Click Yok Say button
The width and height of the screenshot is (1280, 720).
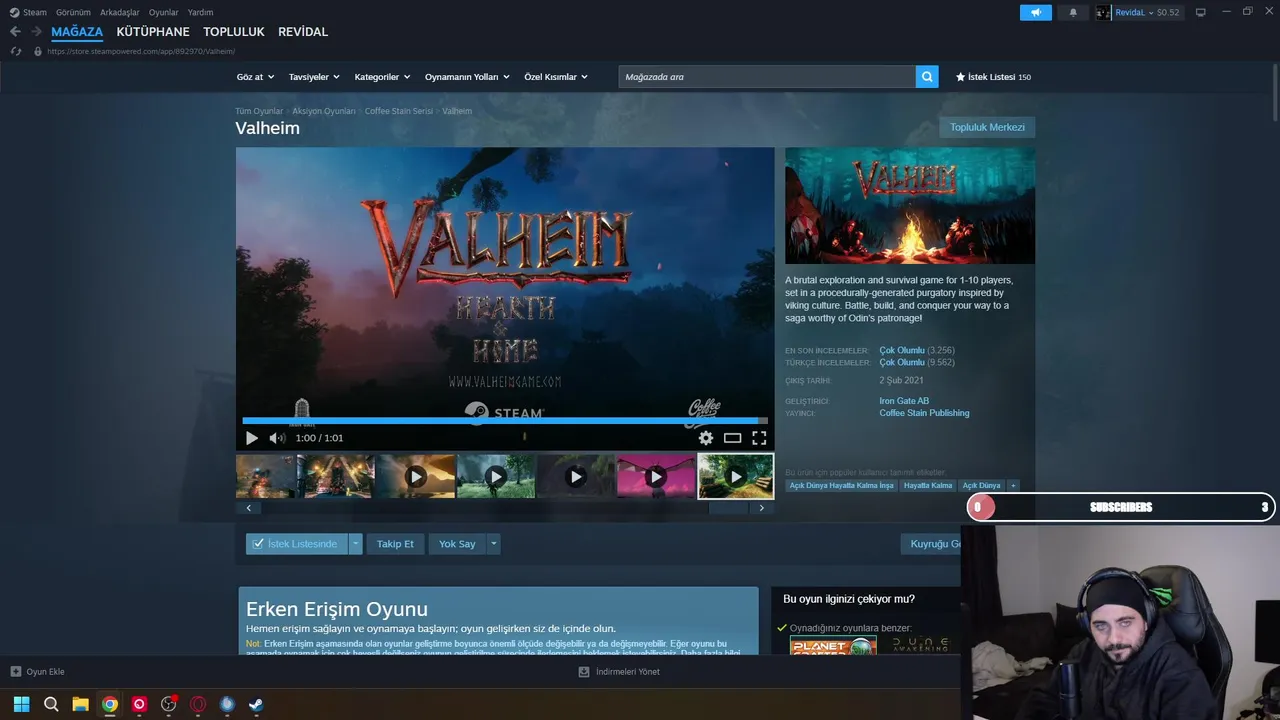[x=457, y=544]
